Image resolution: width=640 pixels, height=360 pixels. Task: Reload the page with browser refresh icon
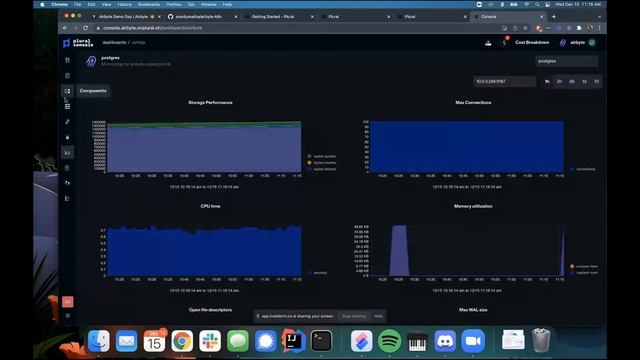(x=85, y=28)
